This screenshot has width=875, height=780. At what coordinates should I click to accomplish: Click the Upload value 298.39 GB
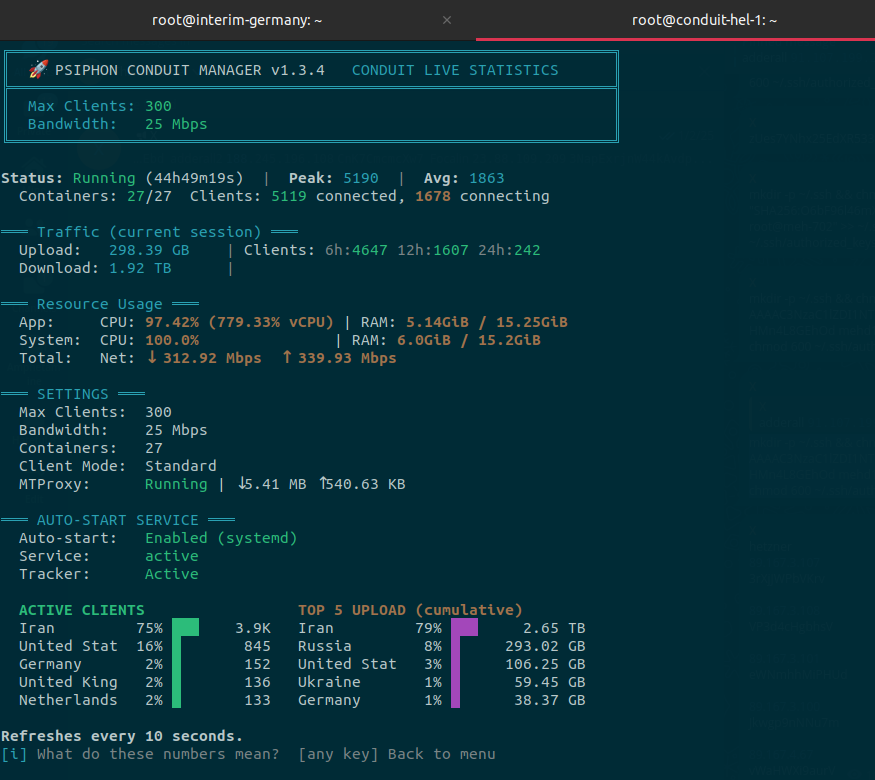[149, 250]
